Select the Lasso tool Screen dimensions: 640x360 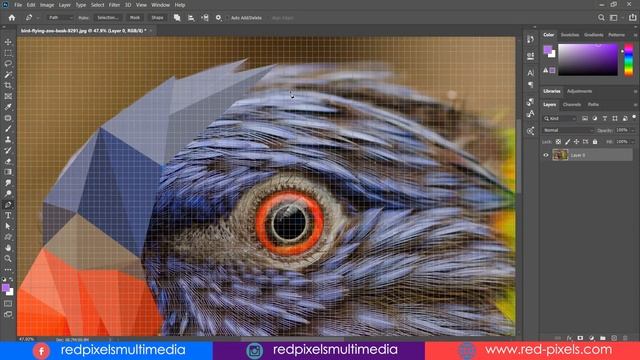tap(8, 64)
